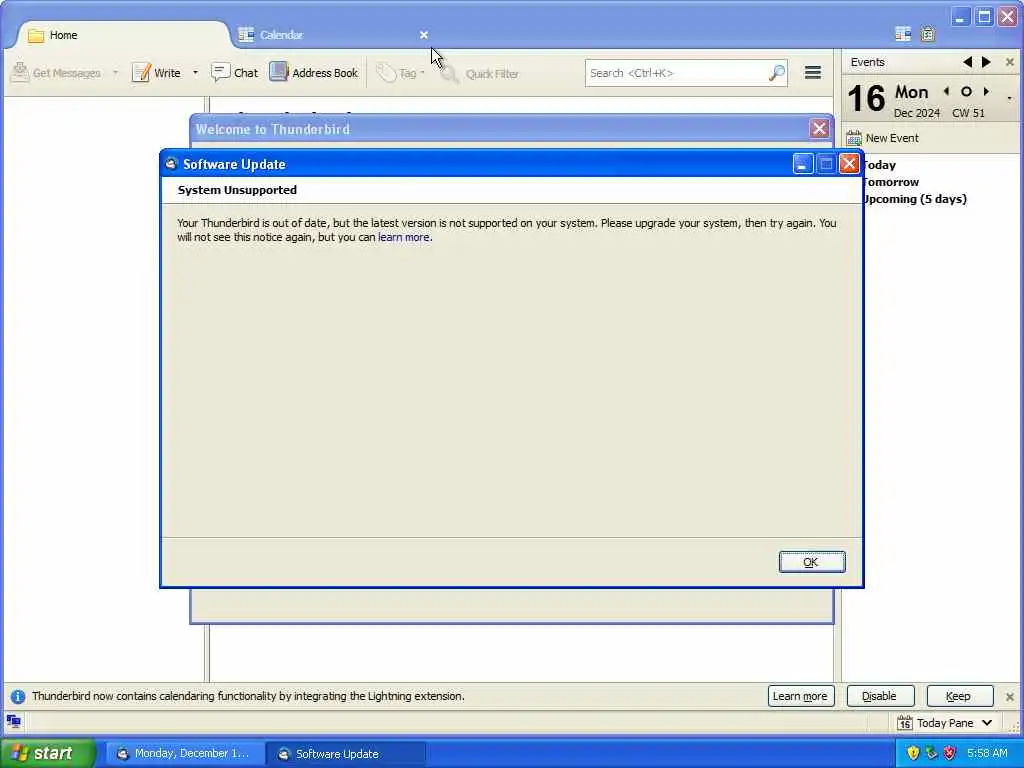Click the magnifier icon in the search box
This screenshot has width=1024, height=768.
click(776, 73)
